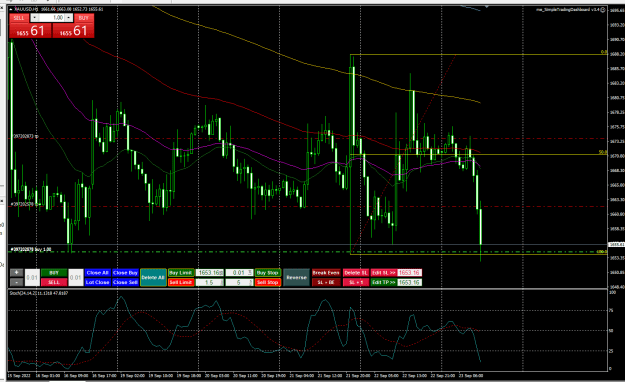Click the 0.01 field left of Buy Stop

[239, 273]
